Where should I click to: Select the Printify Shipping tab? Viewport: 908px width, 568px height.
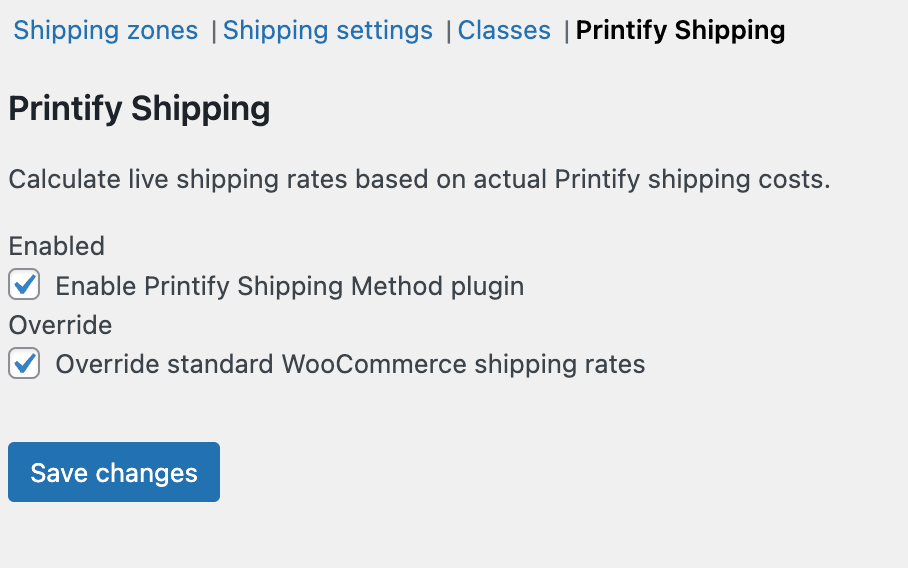pyautogui.click(x=680, y=31)
